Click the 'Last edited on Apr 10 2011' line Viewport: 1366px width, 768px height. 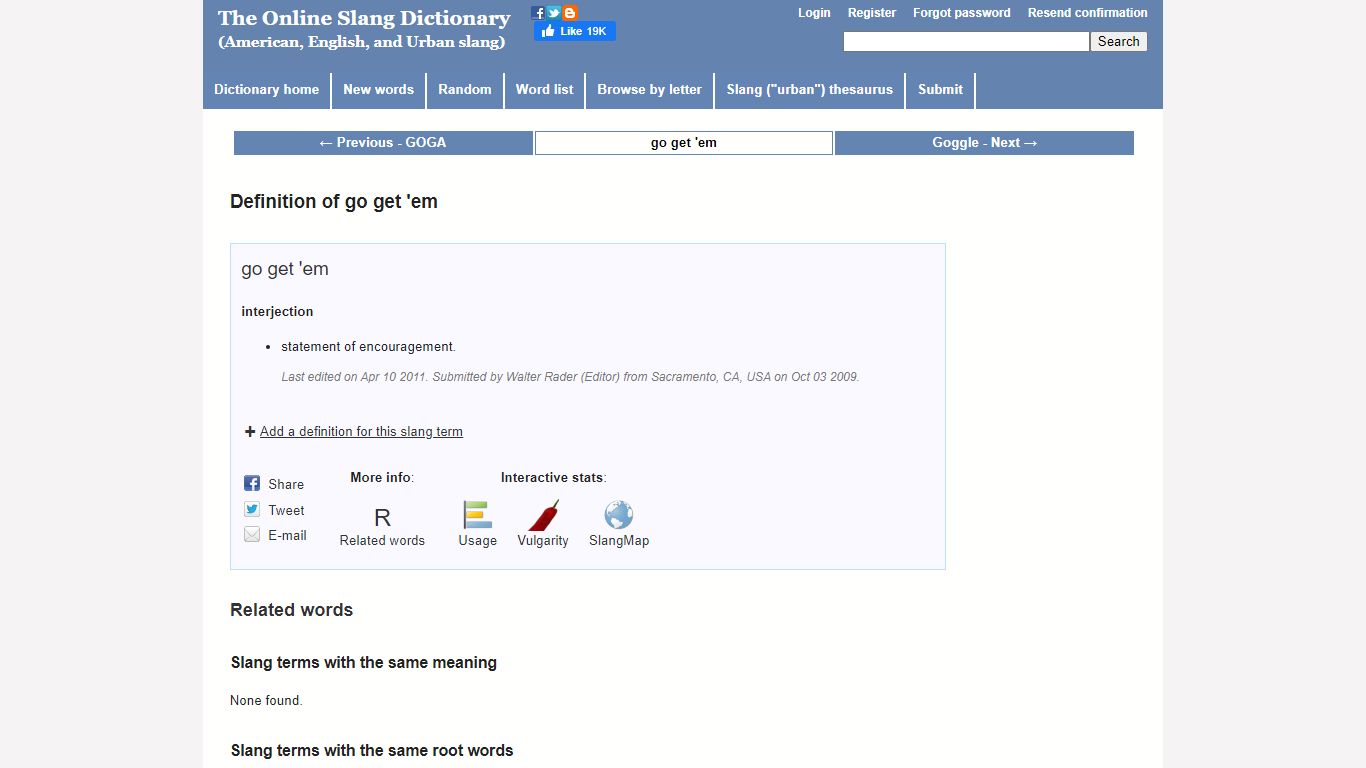pyautogui.click(x=570, y=377)
